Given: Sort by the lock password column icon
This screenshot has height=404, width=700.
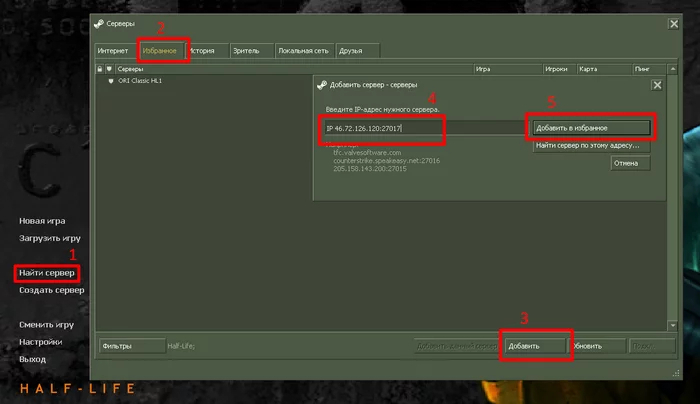Looking at the screenshot, I should tap(100, 69).
